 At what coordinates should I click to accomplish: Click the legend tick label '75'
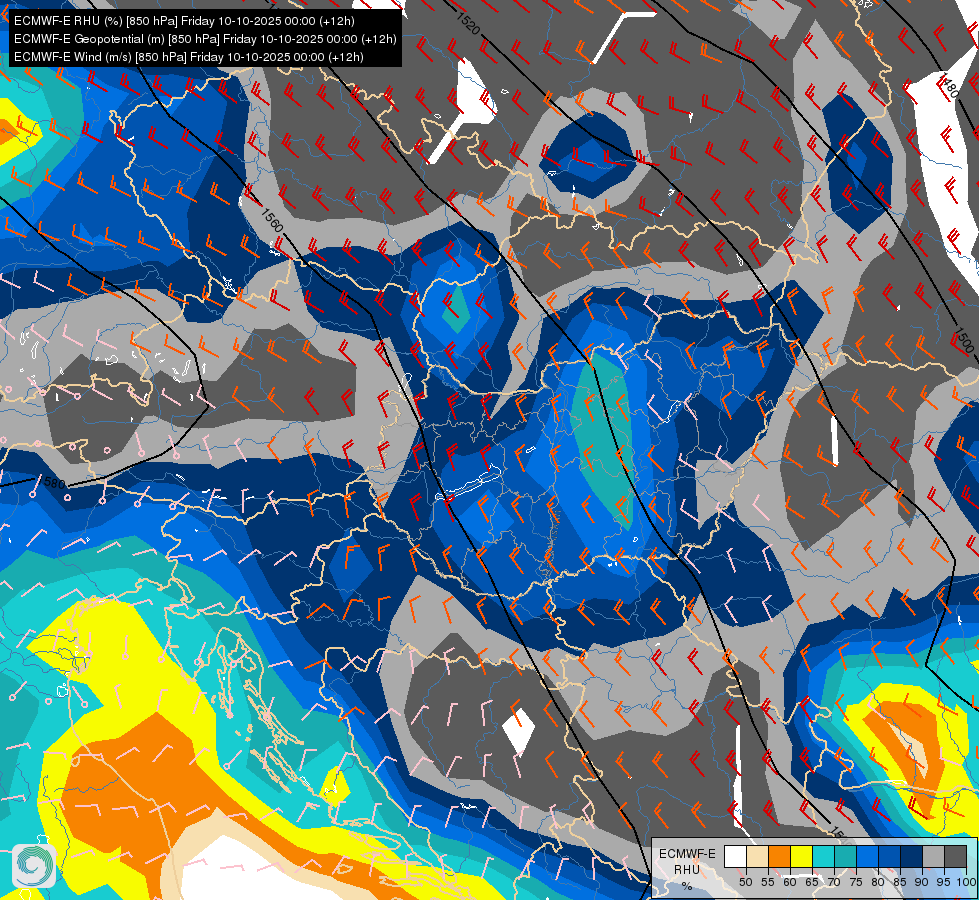click(x=856, y=883)
